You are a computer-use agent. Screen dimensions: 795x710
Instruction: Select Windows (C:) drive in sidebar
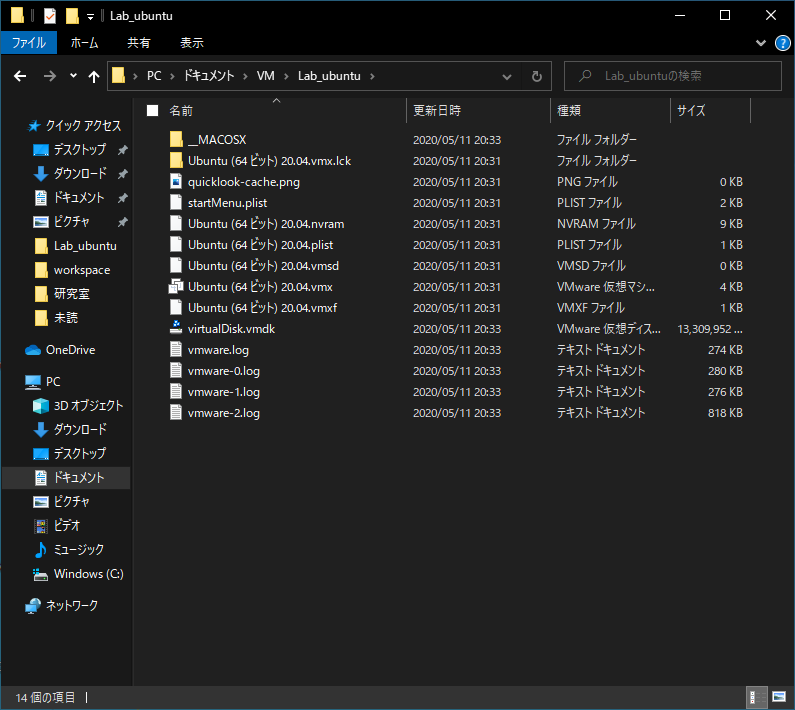point(88,574)
